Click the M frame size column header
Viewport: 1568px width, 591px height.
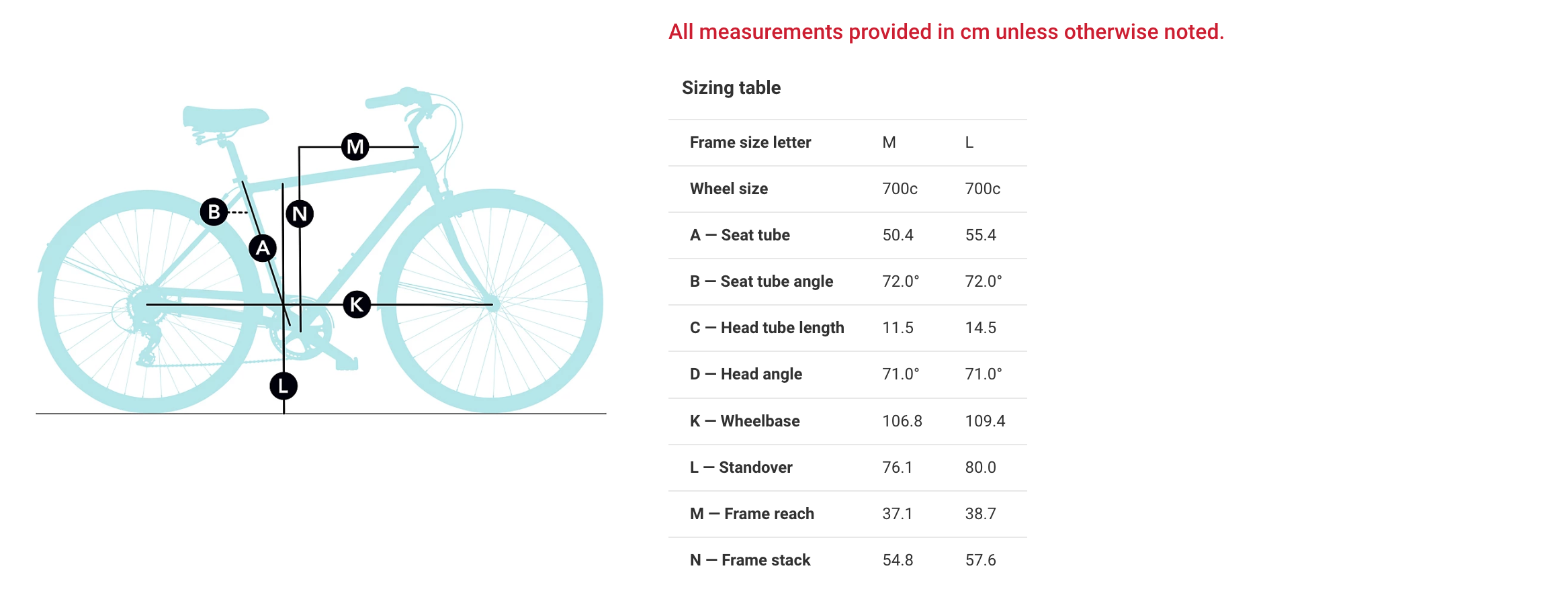[889, 142]
